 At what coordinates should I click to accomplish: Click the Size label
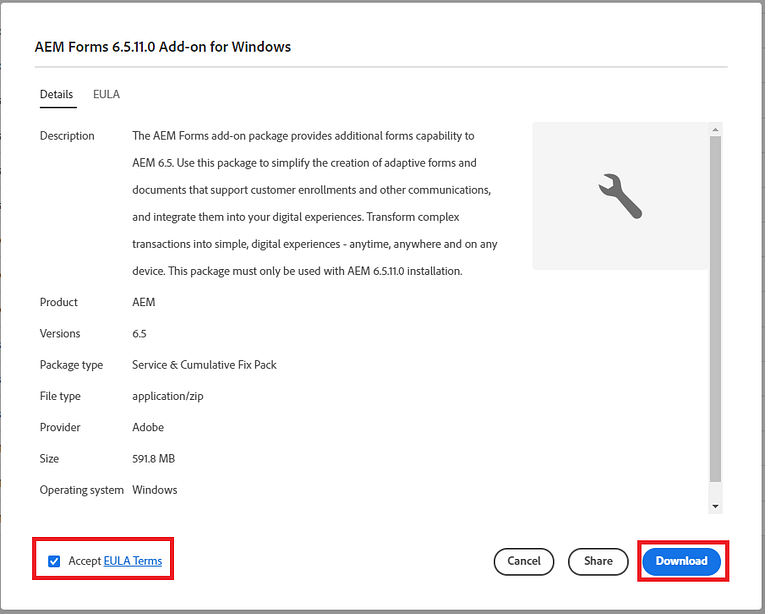point(49,458)
